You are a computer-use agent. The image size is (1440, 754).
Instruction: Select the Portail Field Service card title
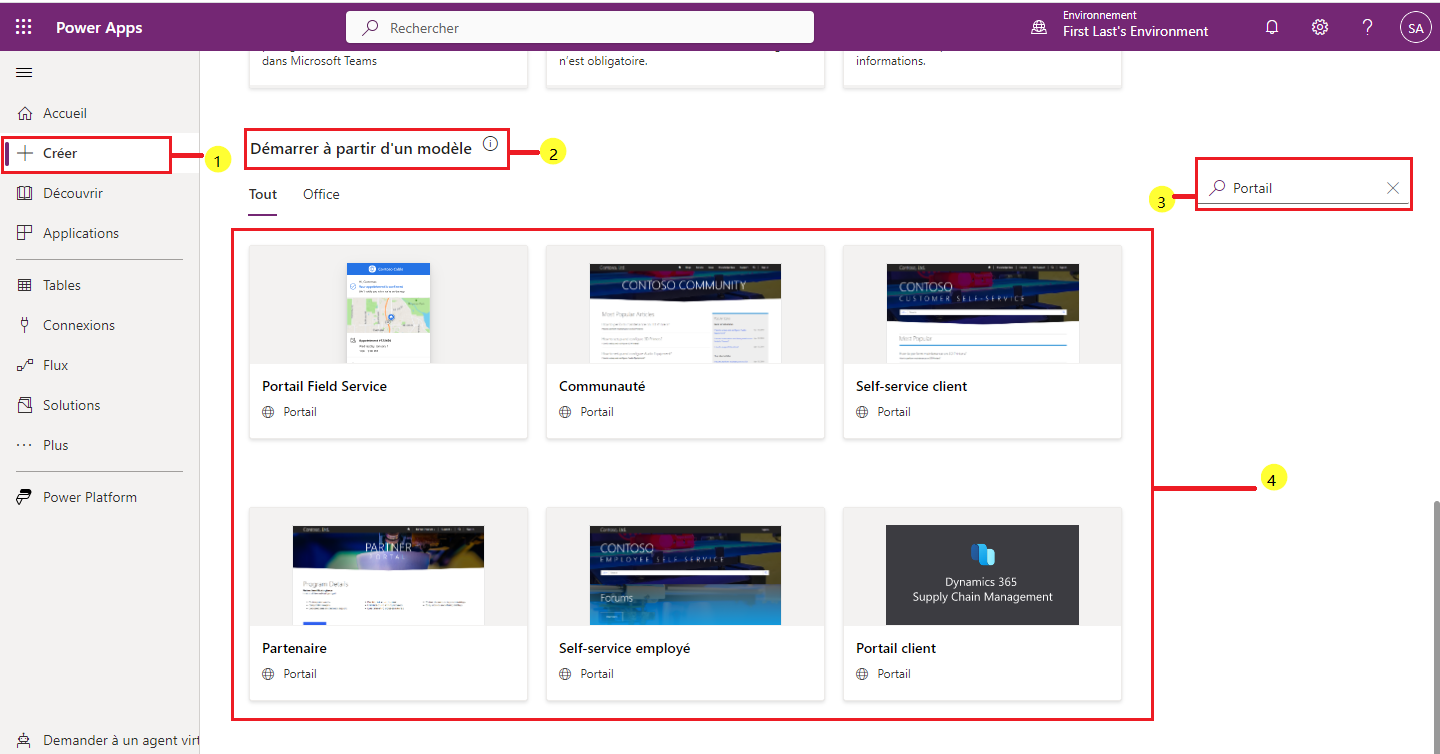(x=324, y=386)
